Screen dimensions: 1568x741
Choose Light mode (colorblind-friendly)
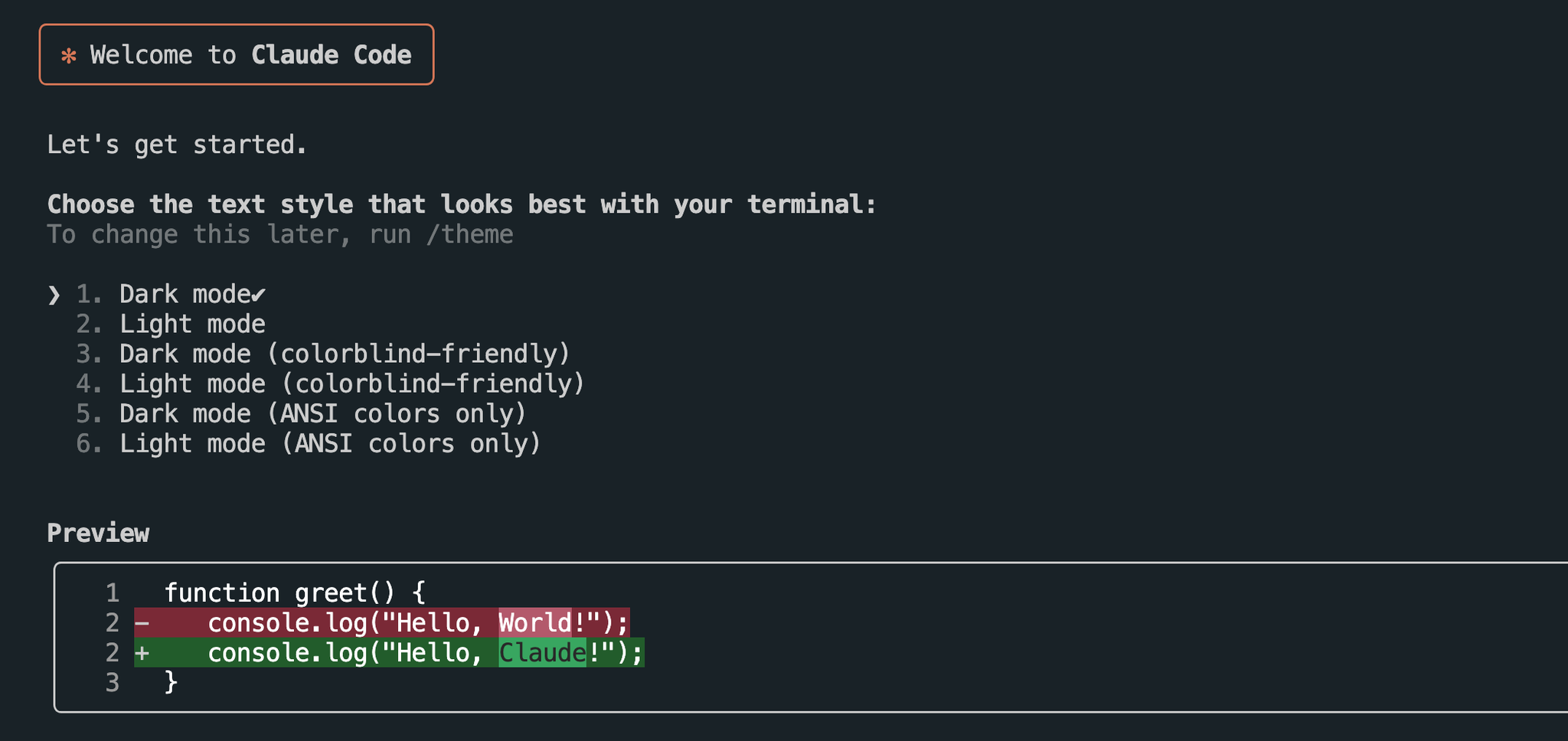[331, 384]
